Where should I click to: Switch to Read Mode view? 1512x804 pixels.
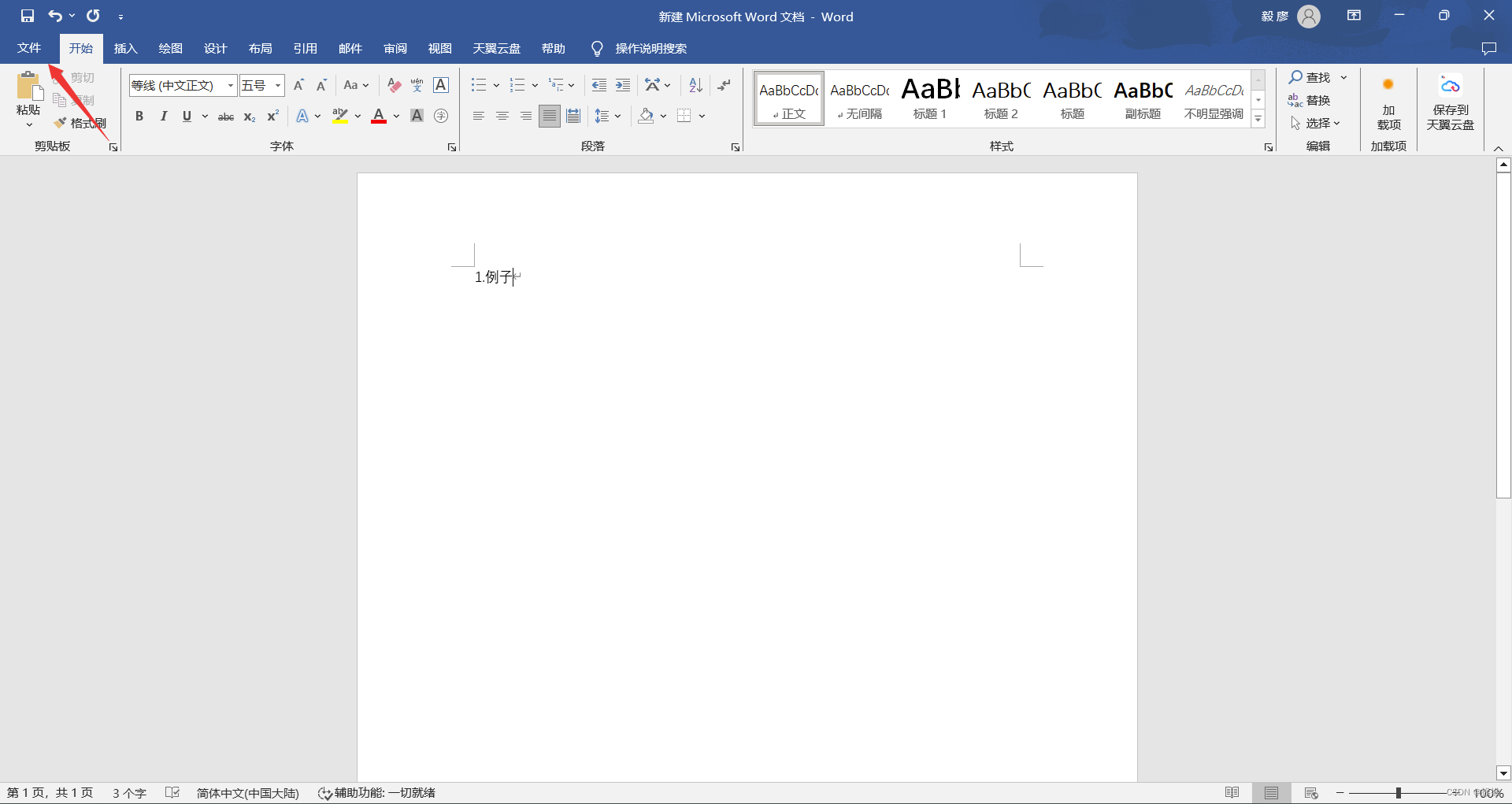point(1232,793)
